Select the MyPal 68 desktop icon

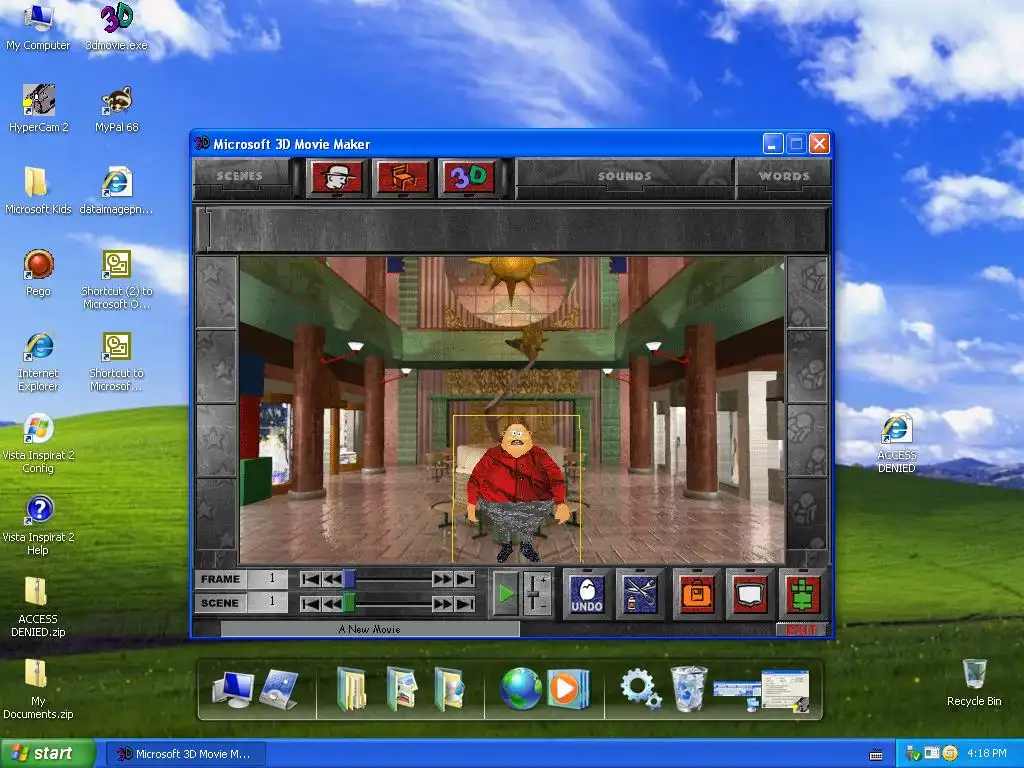click(x=117, y=109)
